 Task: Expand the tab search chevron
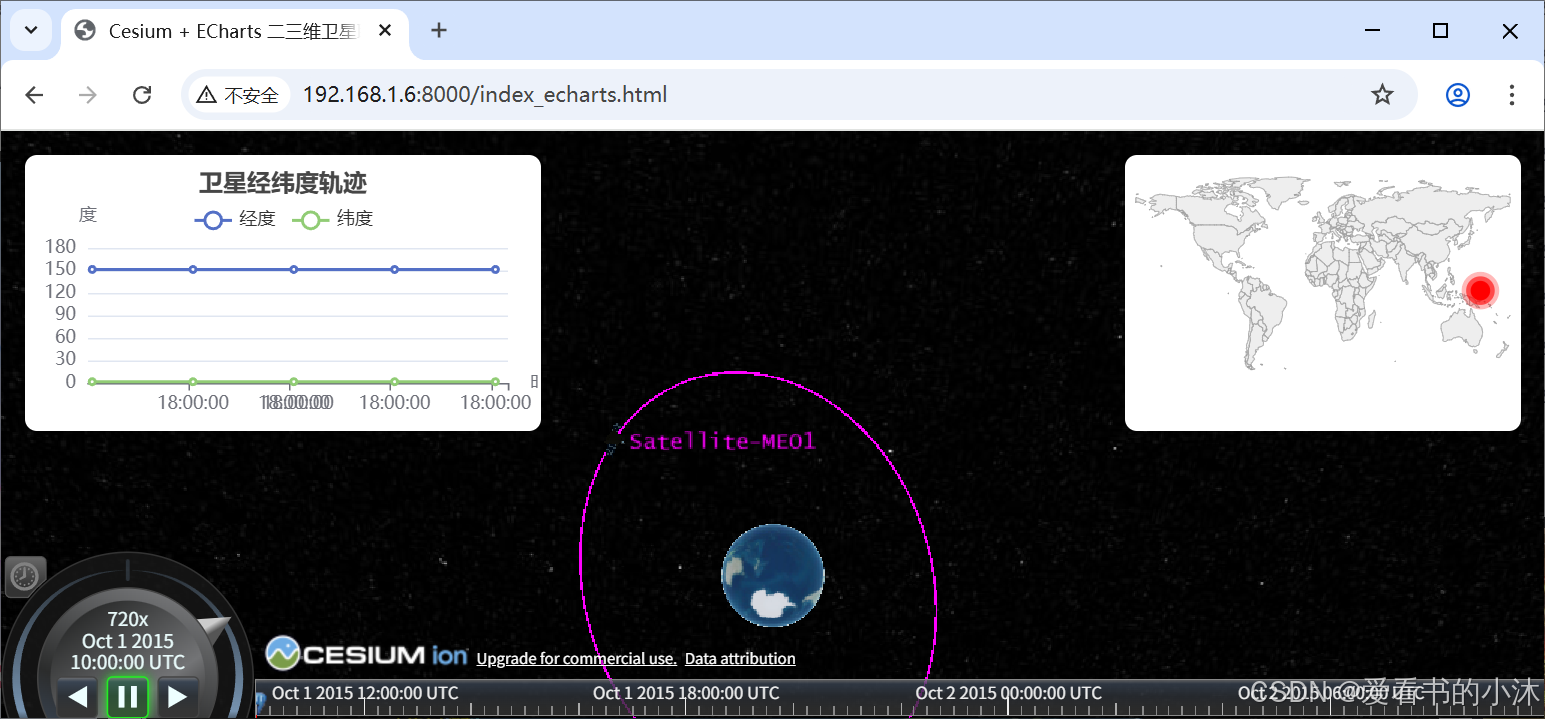29,30
